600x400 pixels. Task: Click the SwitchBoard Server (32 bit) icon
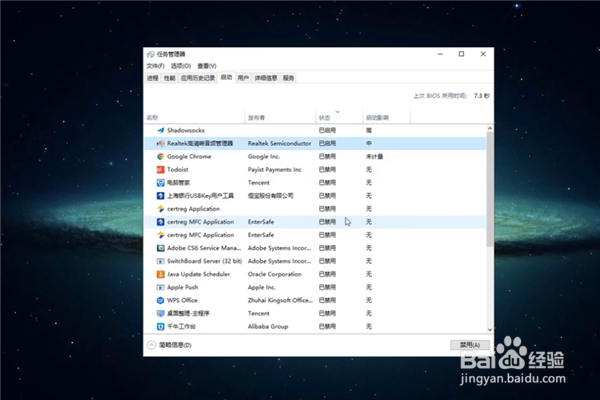click(x=161, y=261)
